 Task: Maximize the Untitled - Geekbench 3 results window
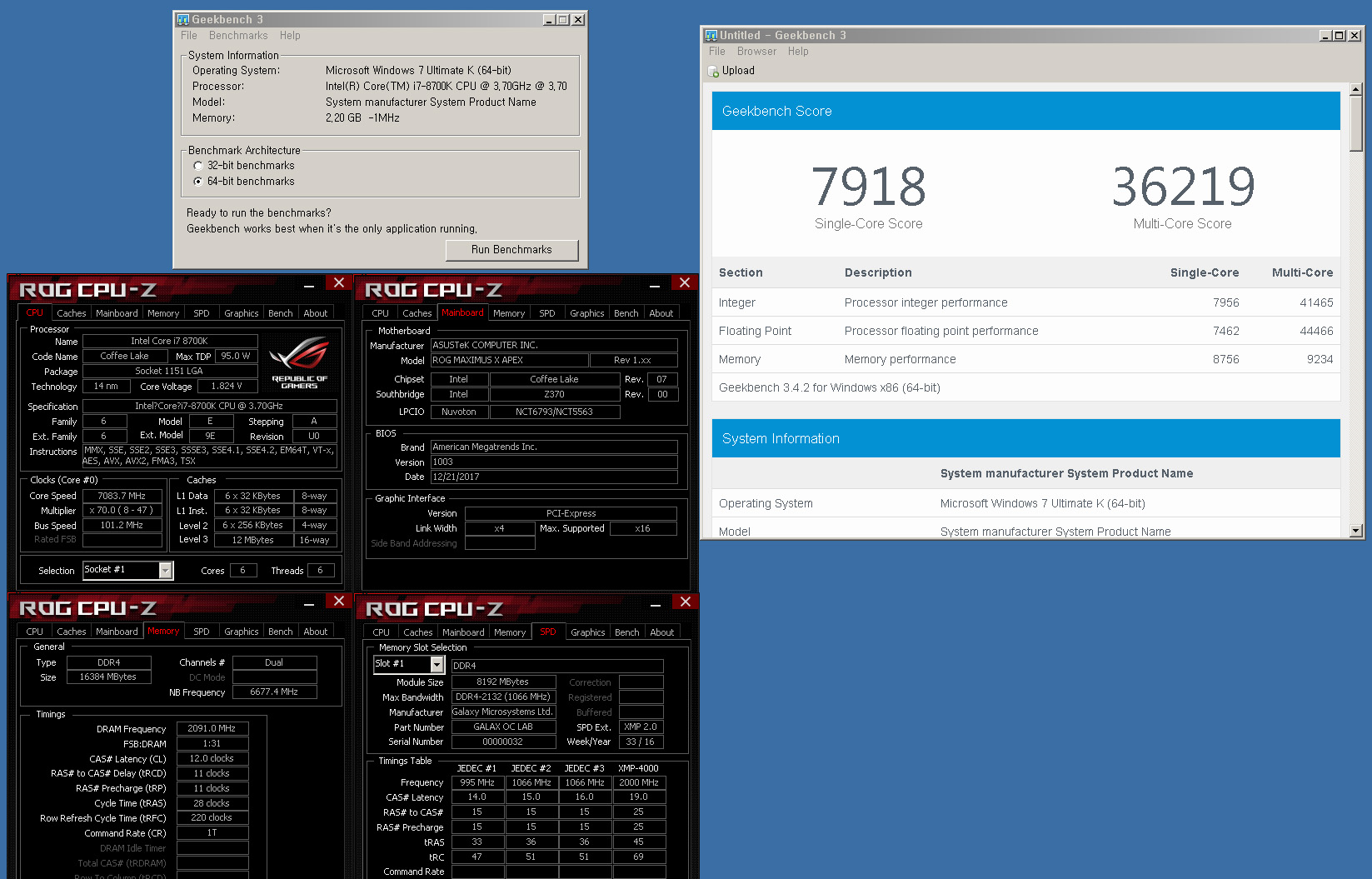1340,35
